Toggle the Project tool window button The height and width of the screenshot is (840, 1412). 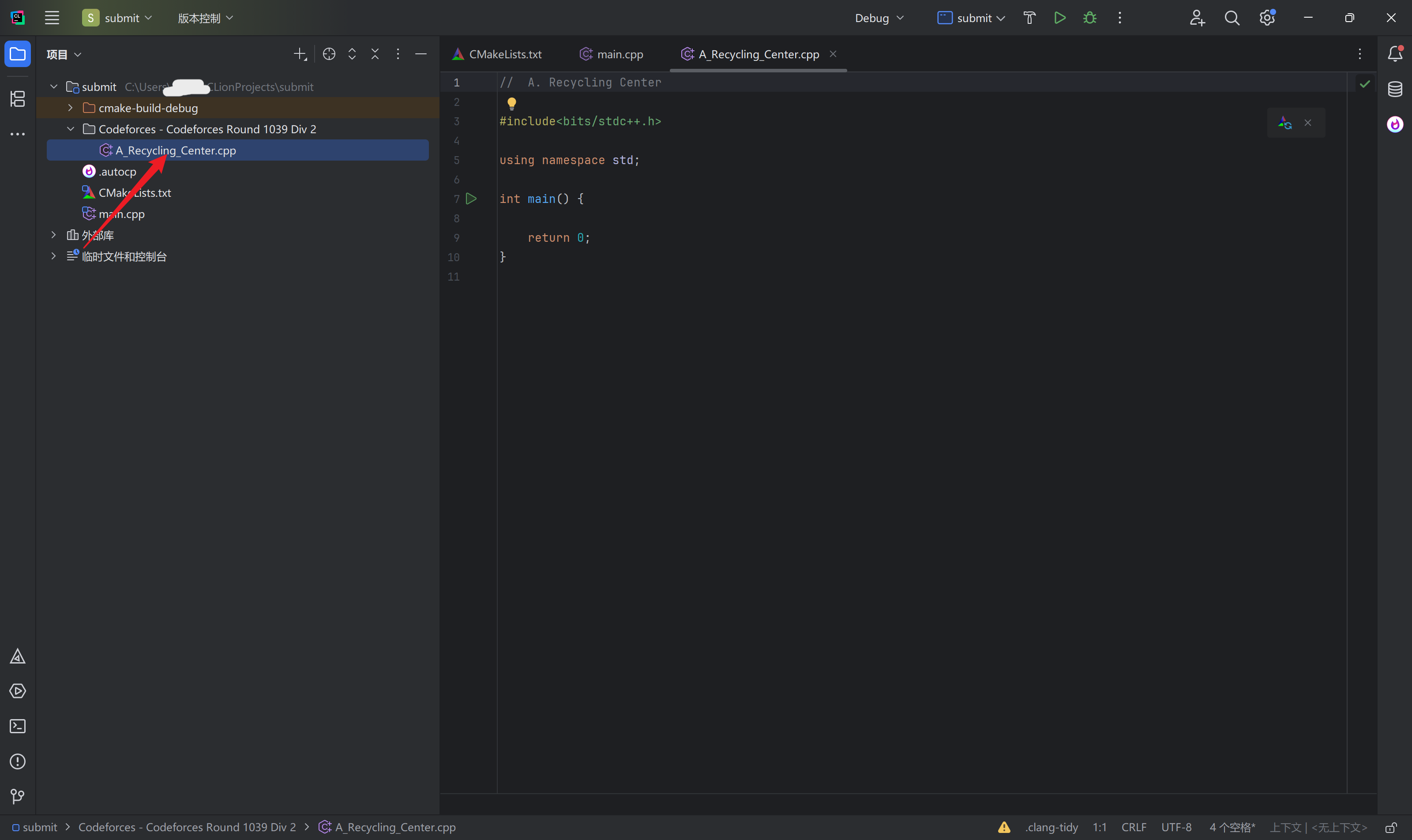point(18,54)
